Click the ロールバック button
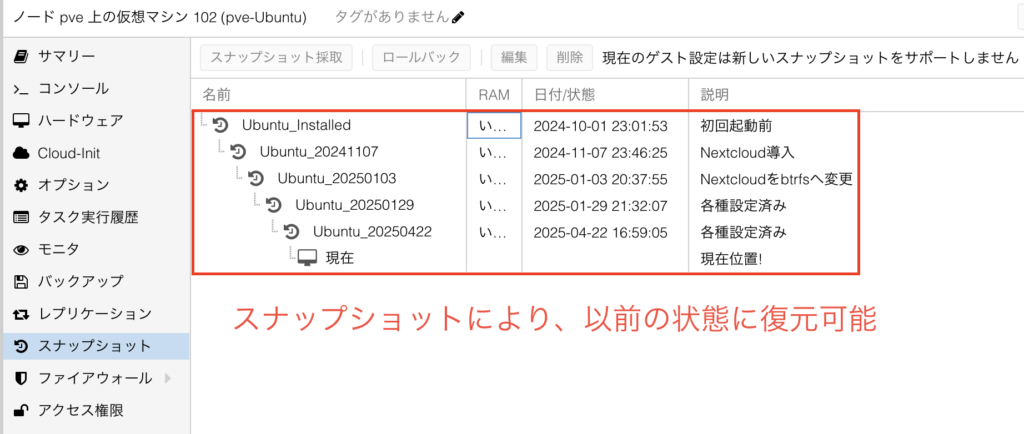This screenshot has width=1024, height=434. point(421,58)
